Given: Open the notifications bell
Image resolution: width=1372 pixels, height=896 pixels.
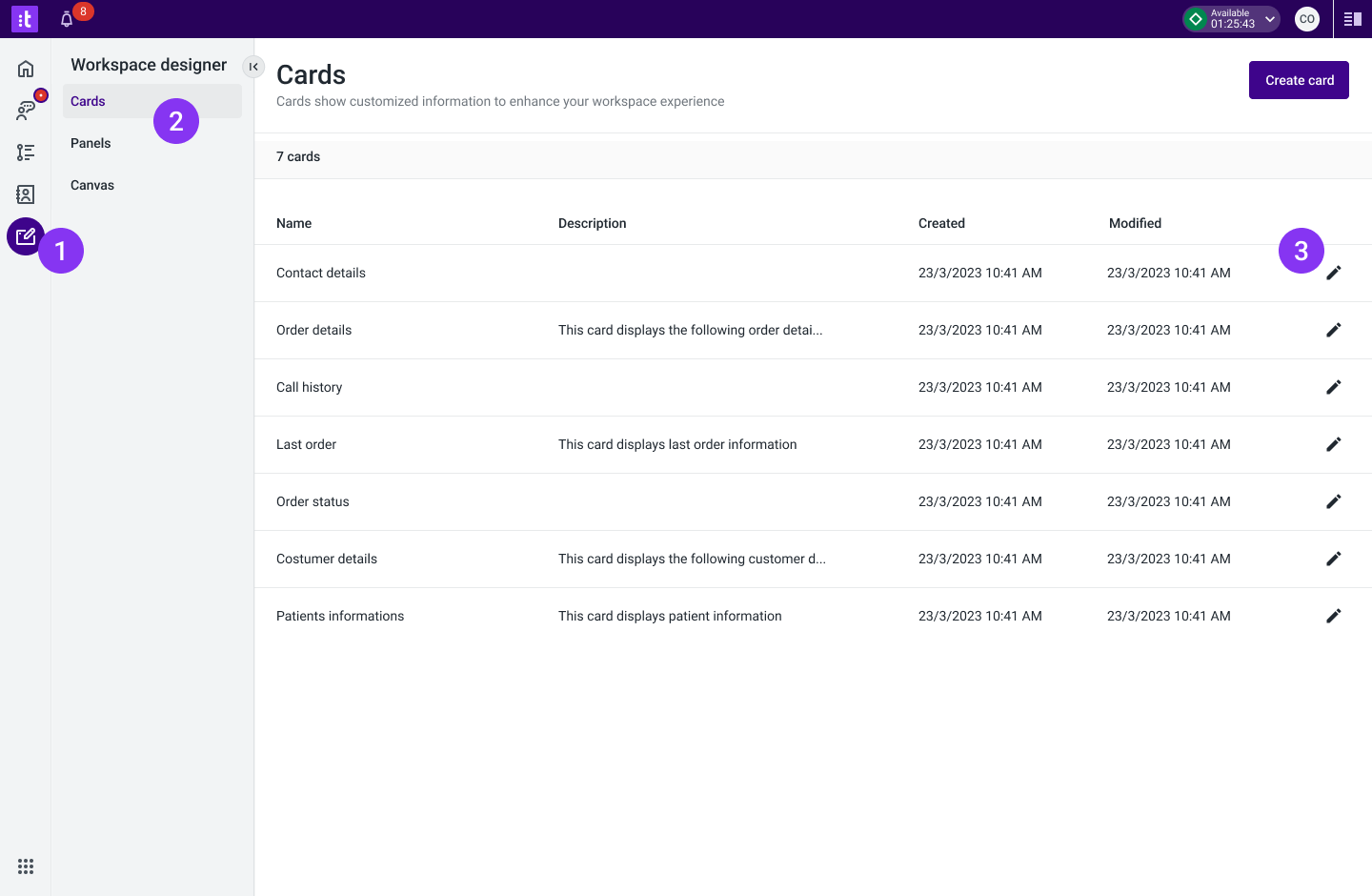Looking at the screenshot, I should point(67,19).
